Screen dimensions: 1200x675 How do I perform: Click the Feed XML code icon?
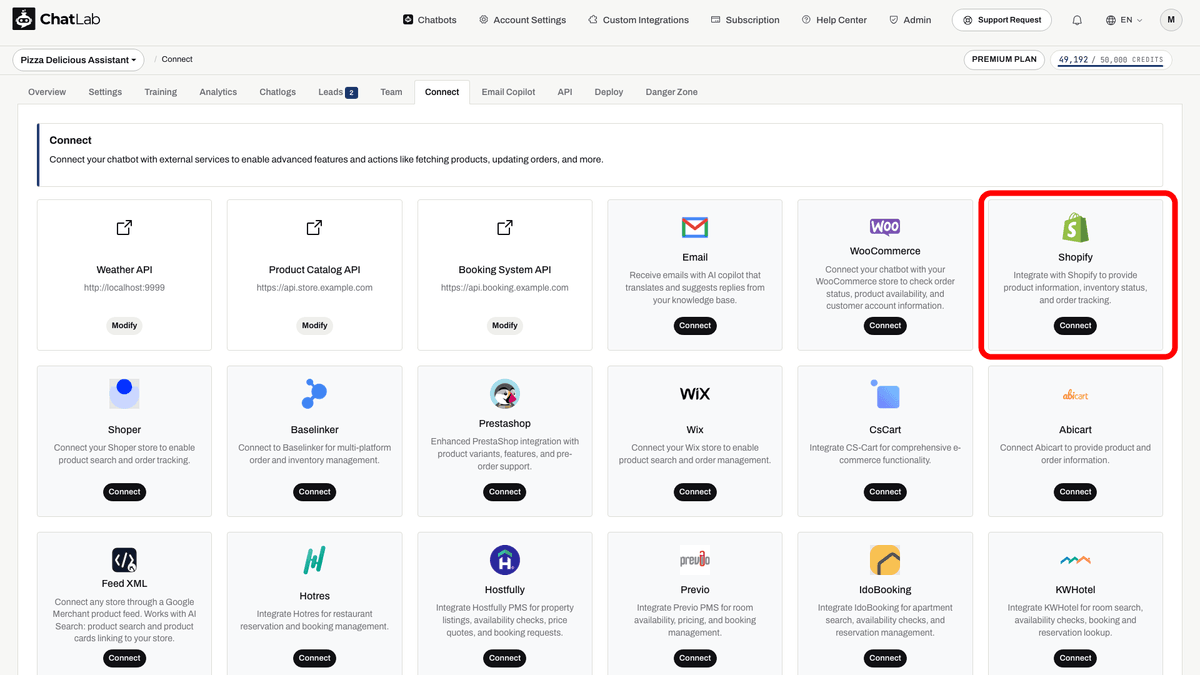[124, 560]
